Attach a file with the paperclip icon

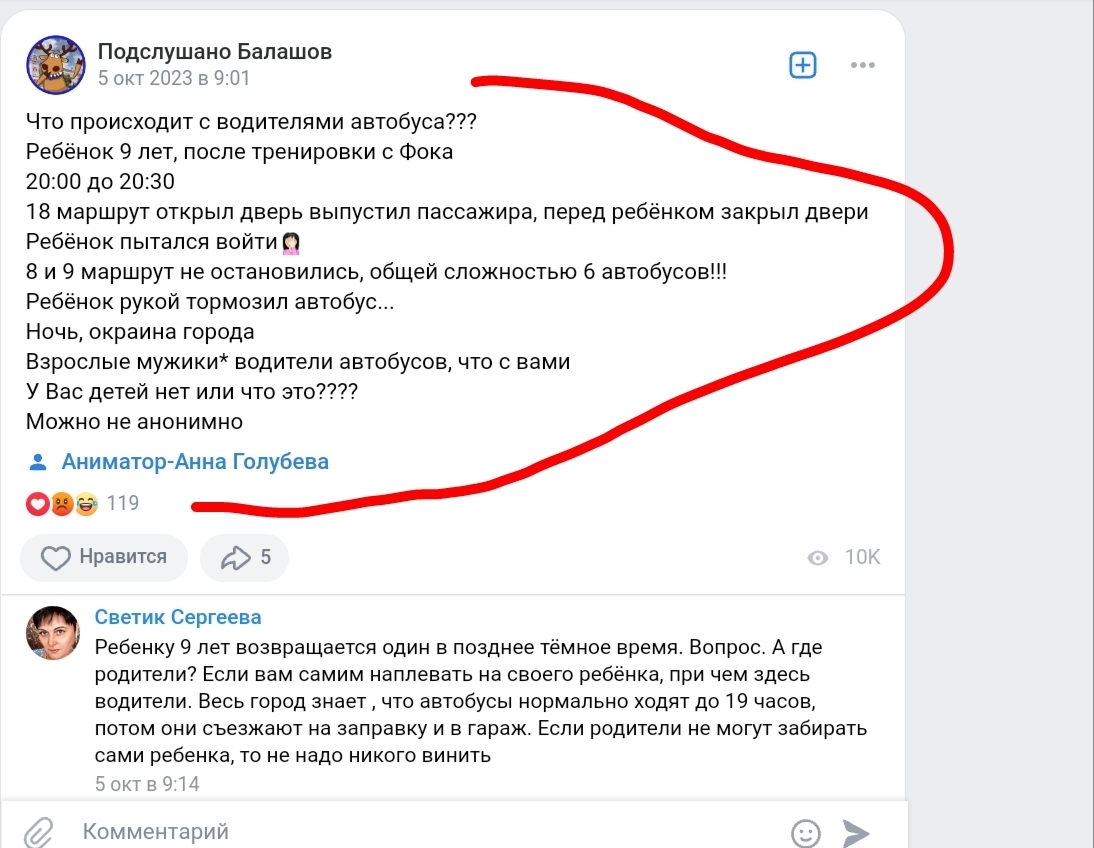click(x=38, y=832)
